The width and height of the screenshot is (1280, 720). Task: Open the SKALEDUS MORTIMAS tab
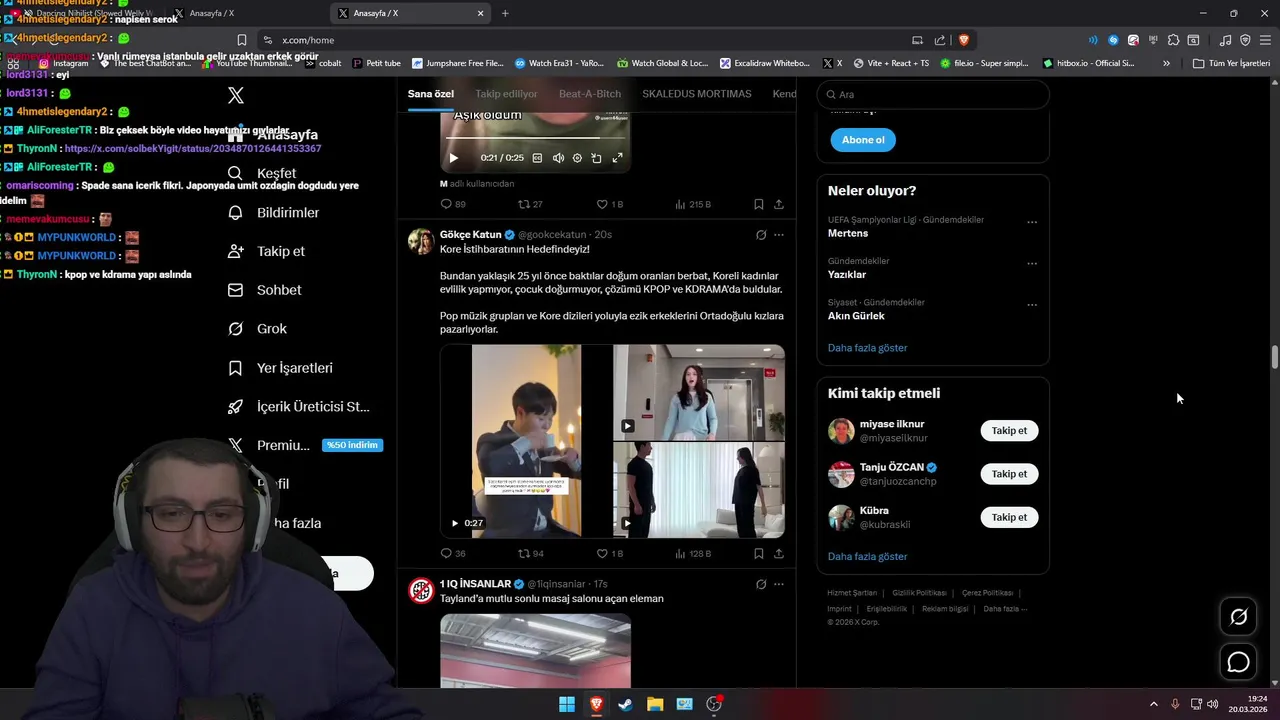pos(697,94)
